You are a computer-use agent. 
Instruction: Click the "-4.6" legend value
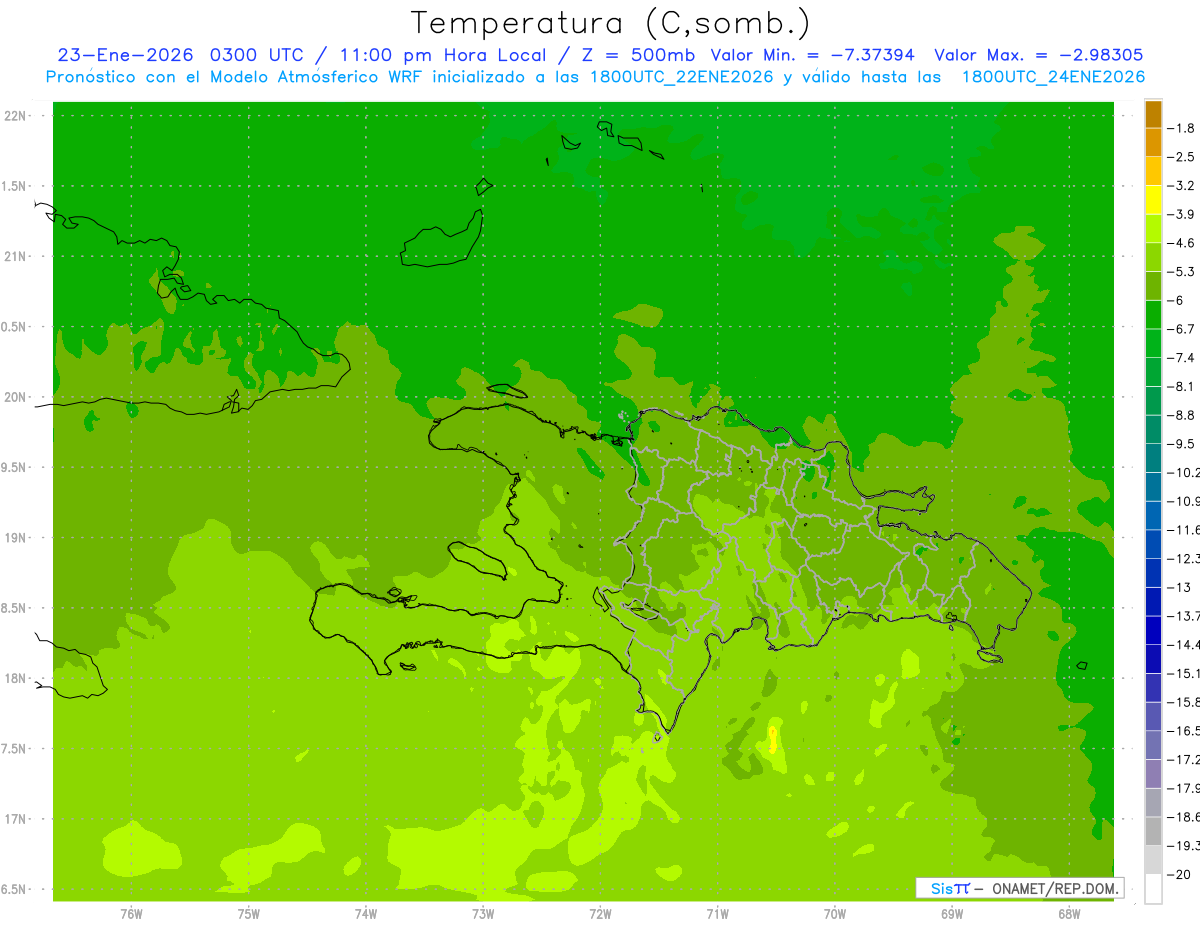click(x=1181, y=243)
